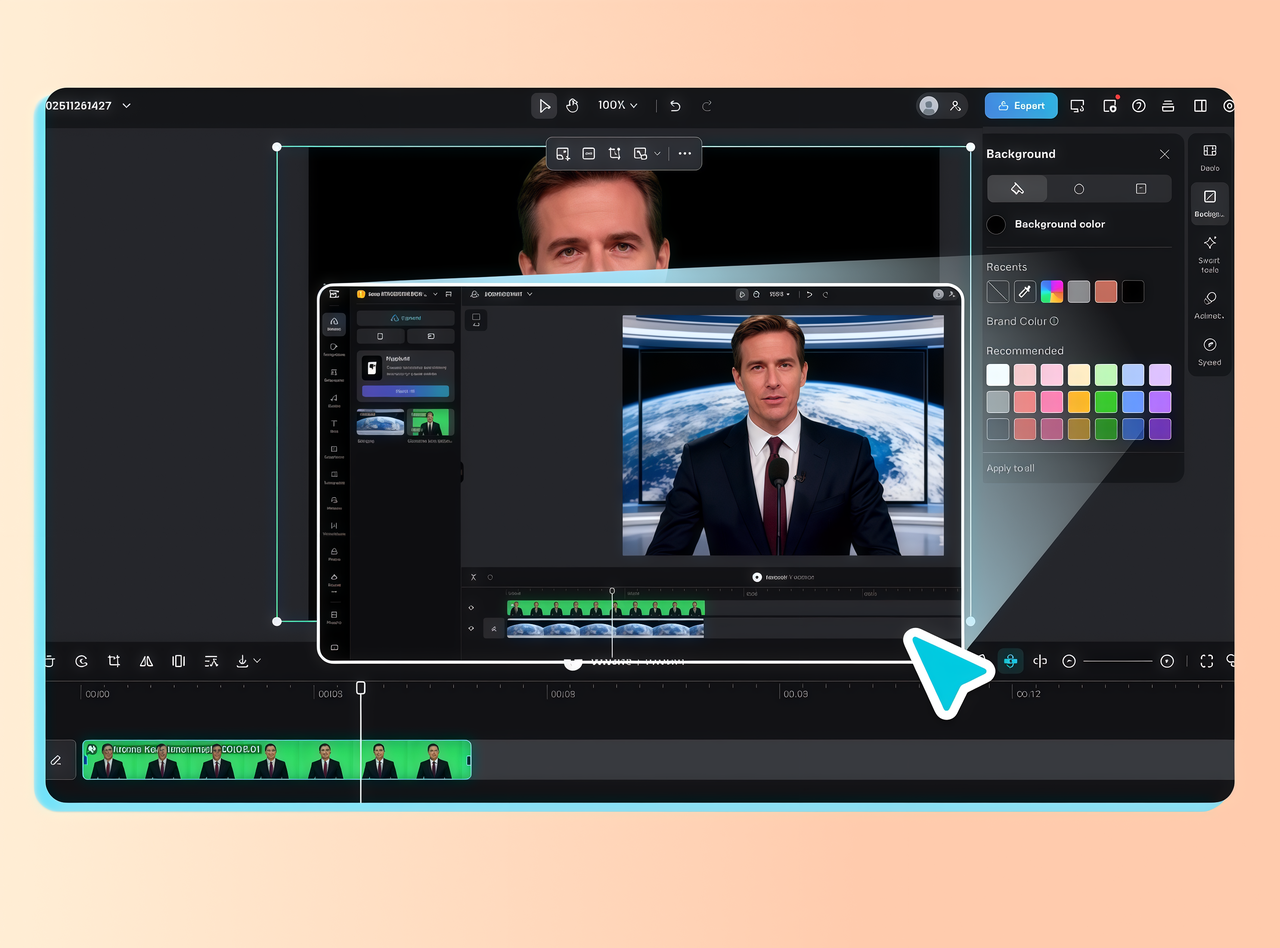Select the green screen thumbnail in inset panel
Screen dimensions: 1280x948
pos(431,422)
